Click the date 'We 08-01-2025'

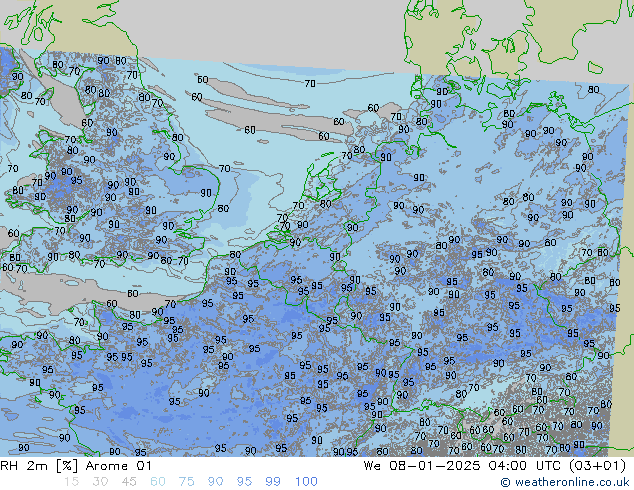422,466
